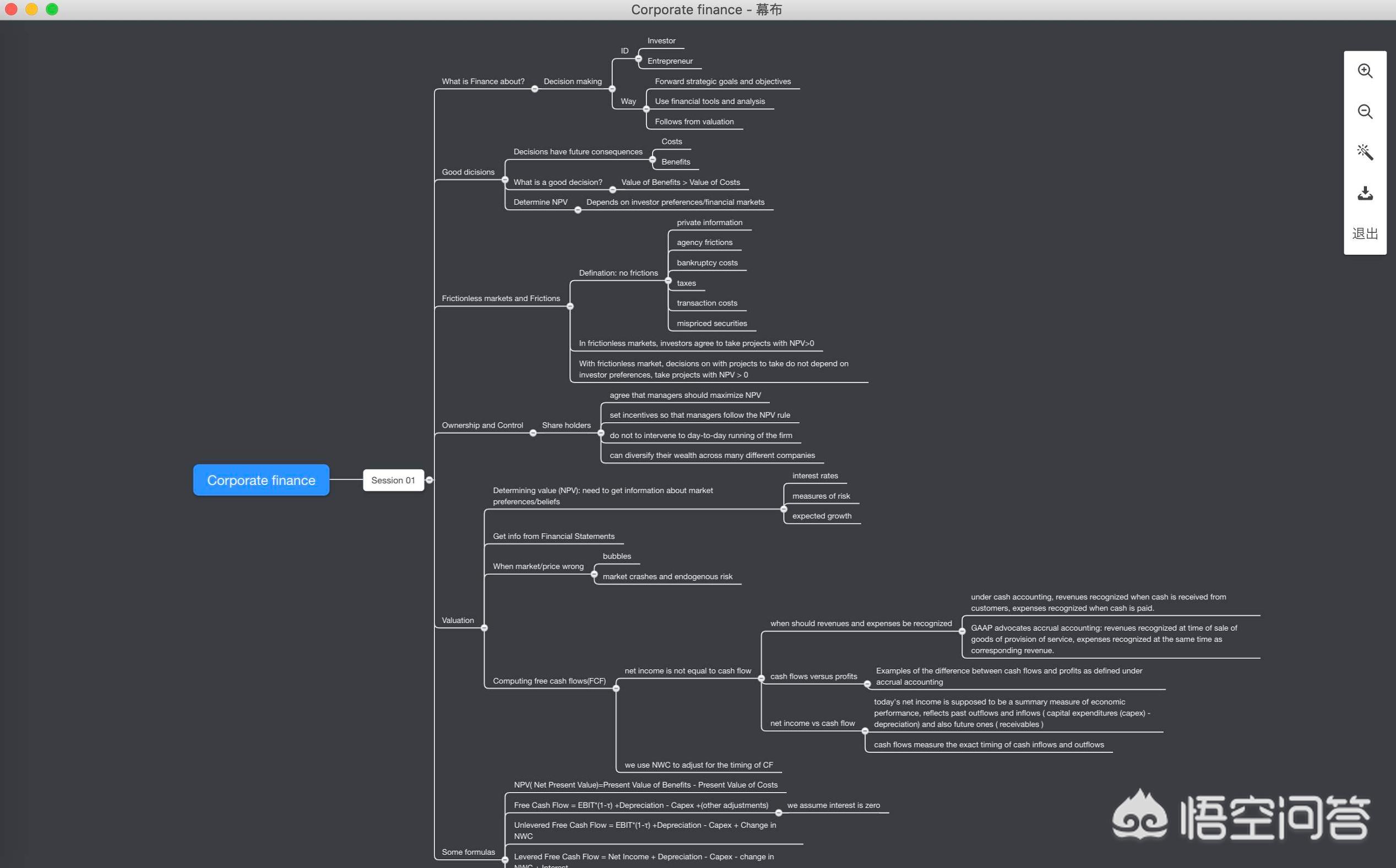This screenshot has width=1396, height=868.
Task: Click the Some formulas node
Action: coord(468,852)
